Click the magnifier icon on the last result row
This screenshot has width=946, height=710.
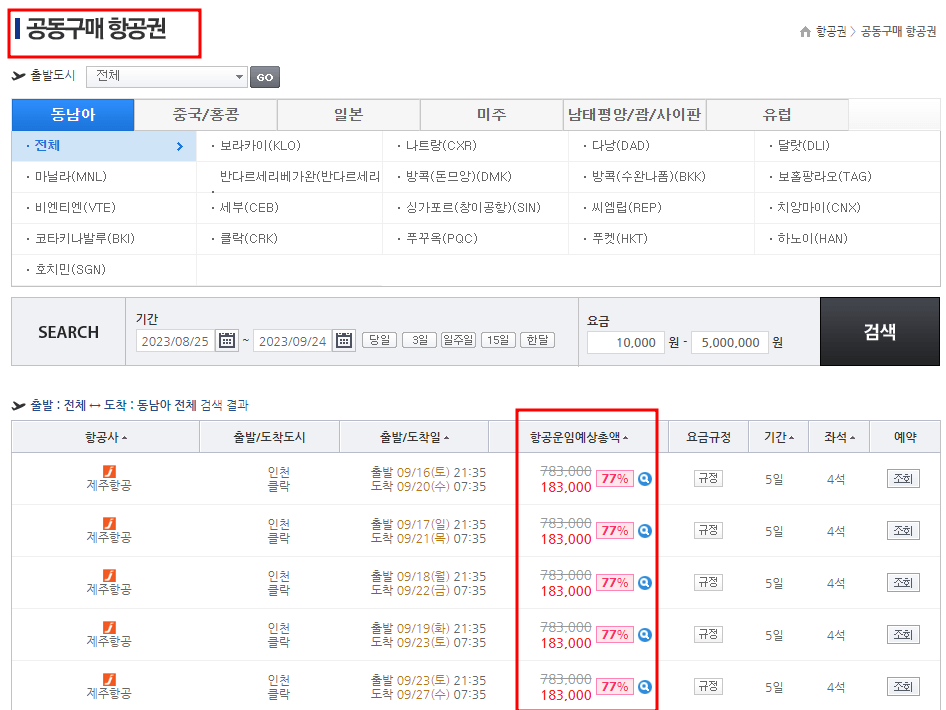pyautogui.click(x=645, y=686)
